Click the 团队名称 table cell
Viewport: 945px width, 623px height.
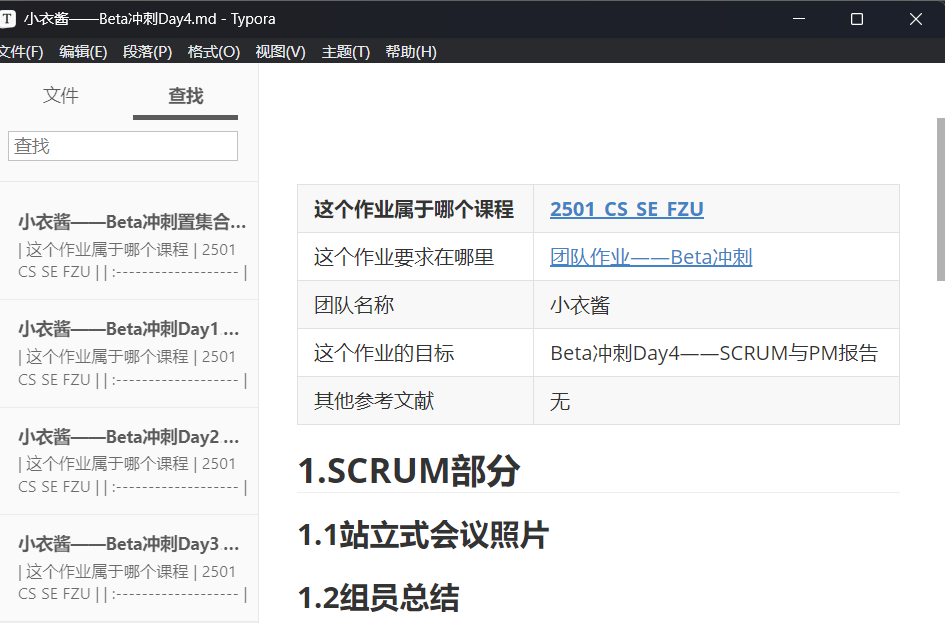pos(415,305)
